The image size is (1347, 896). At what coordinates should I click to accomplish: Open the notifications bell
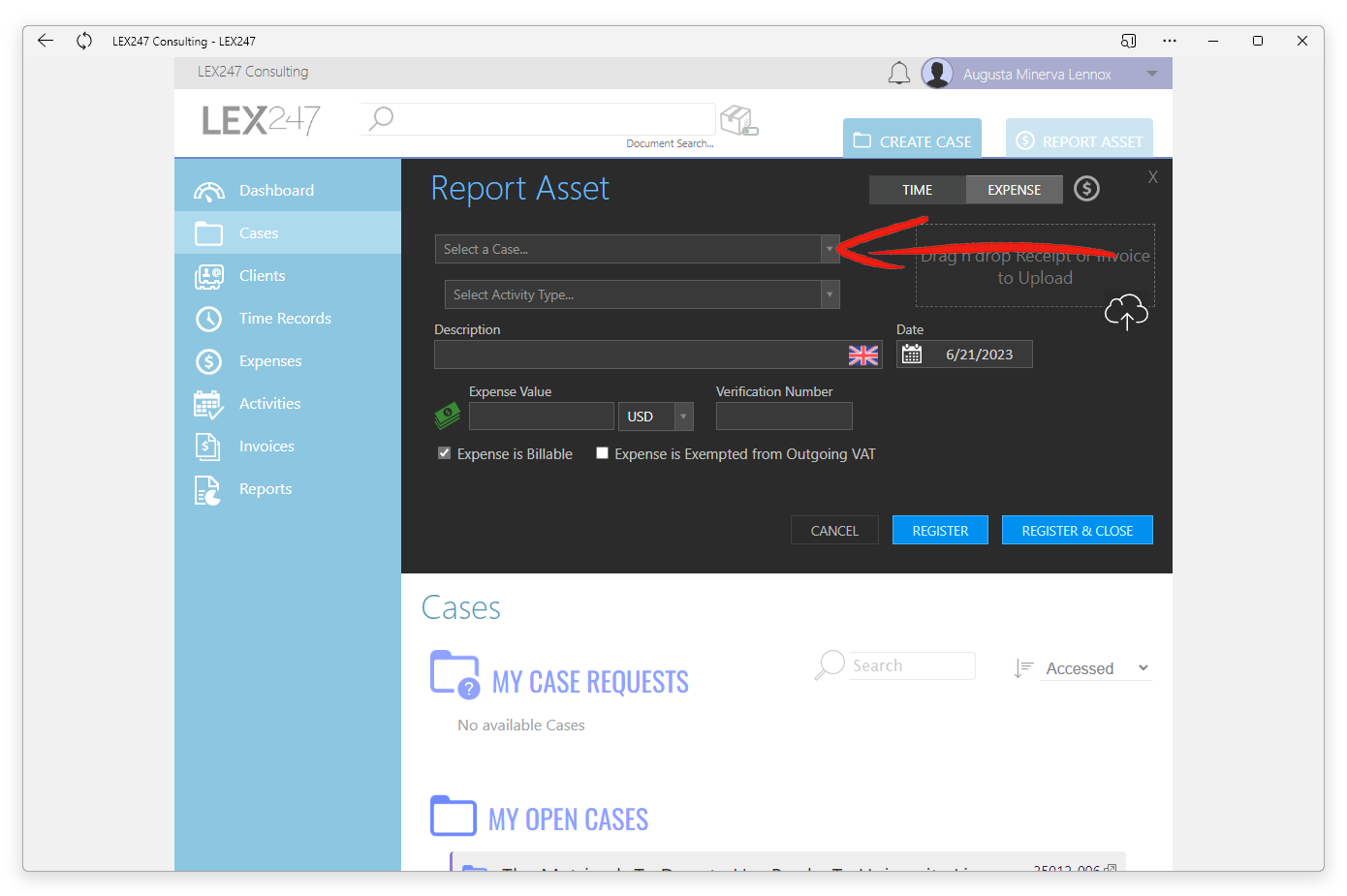point(899,74)
